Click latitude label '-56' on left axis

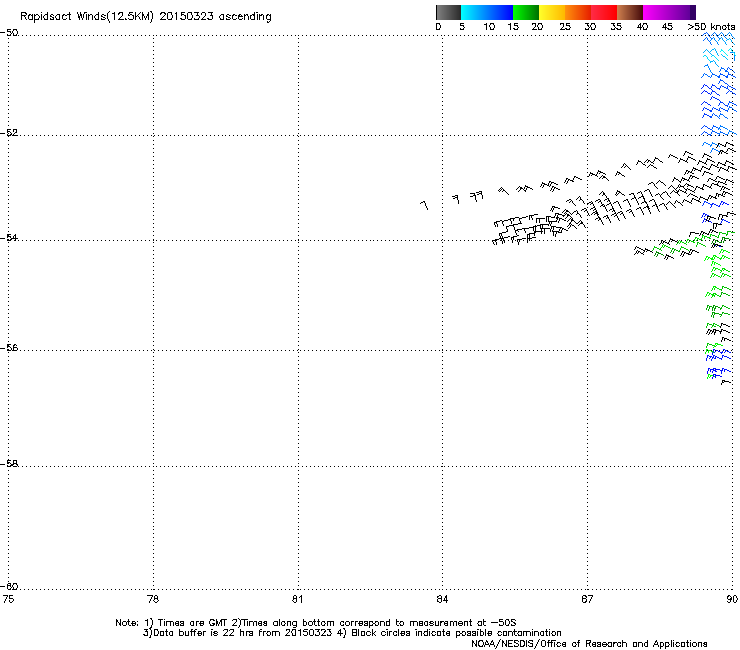tap(9, 348)
